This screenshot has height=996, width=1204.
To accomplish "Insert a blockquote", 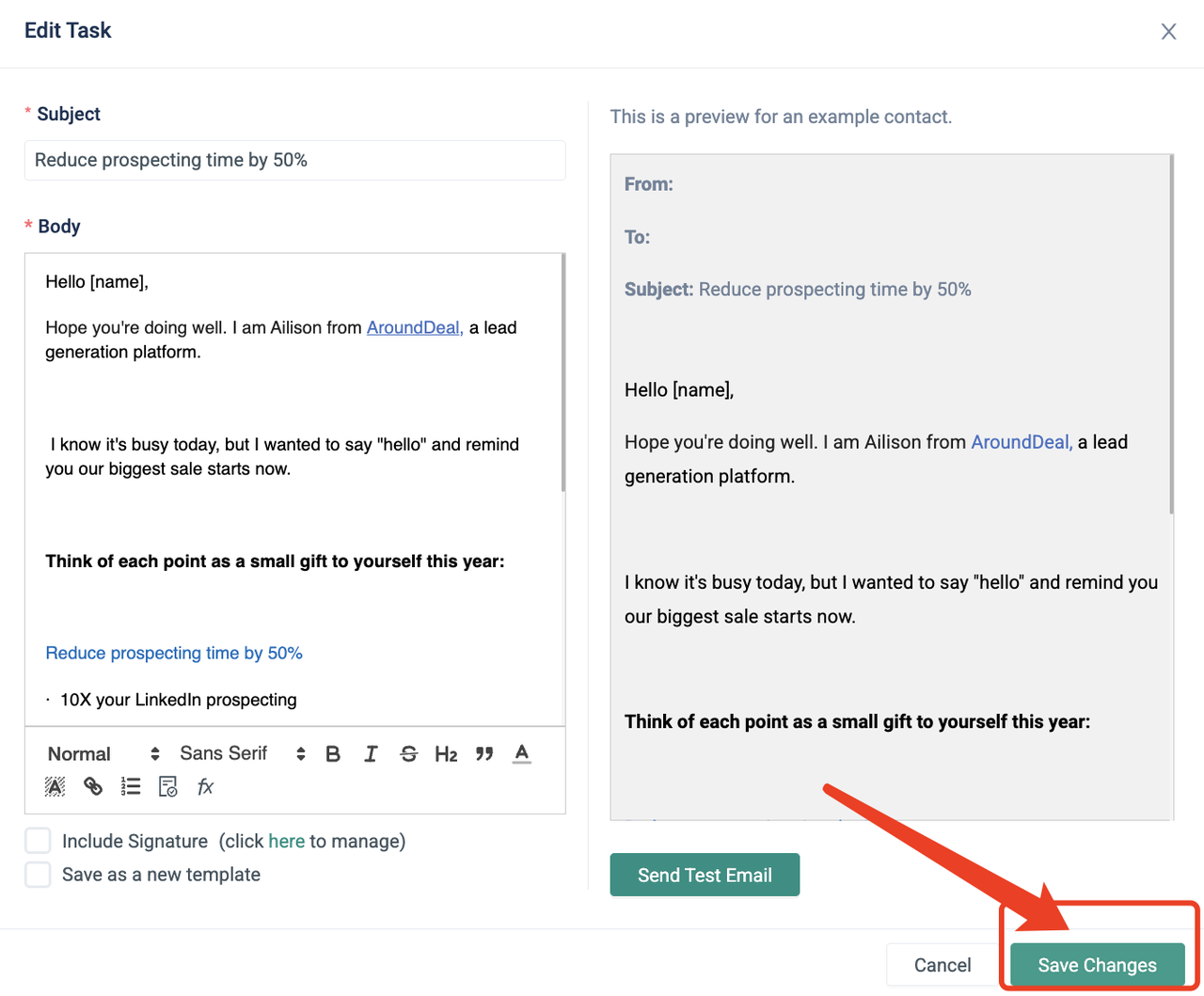I will pos(484,754).
